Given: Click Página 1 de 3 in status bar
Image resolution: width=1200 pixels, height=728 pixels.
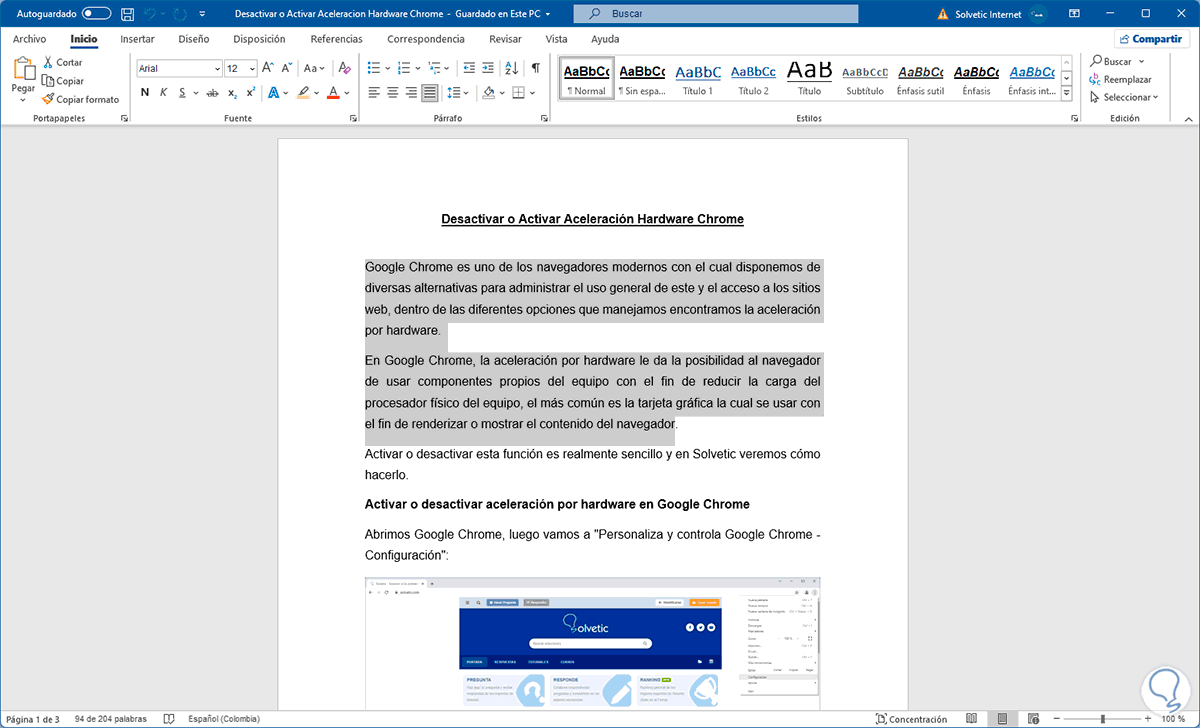Looking at the screenshot, I should (34, 719).
